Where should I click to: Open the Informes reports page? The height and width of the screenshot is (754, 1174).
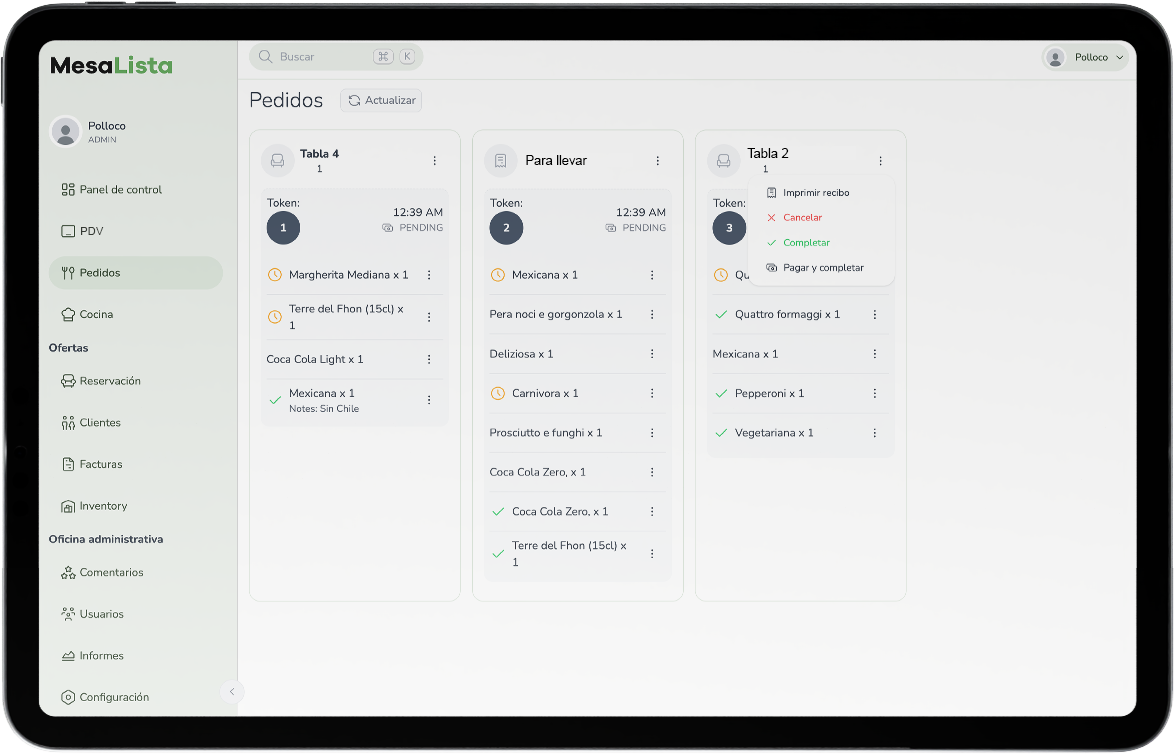point(101,656)
